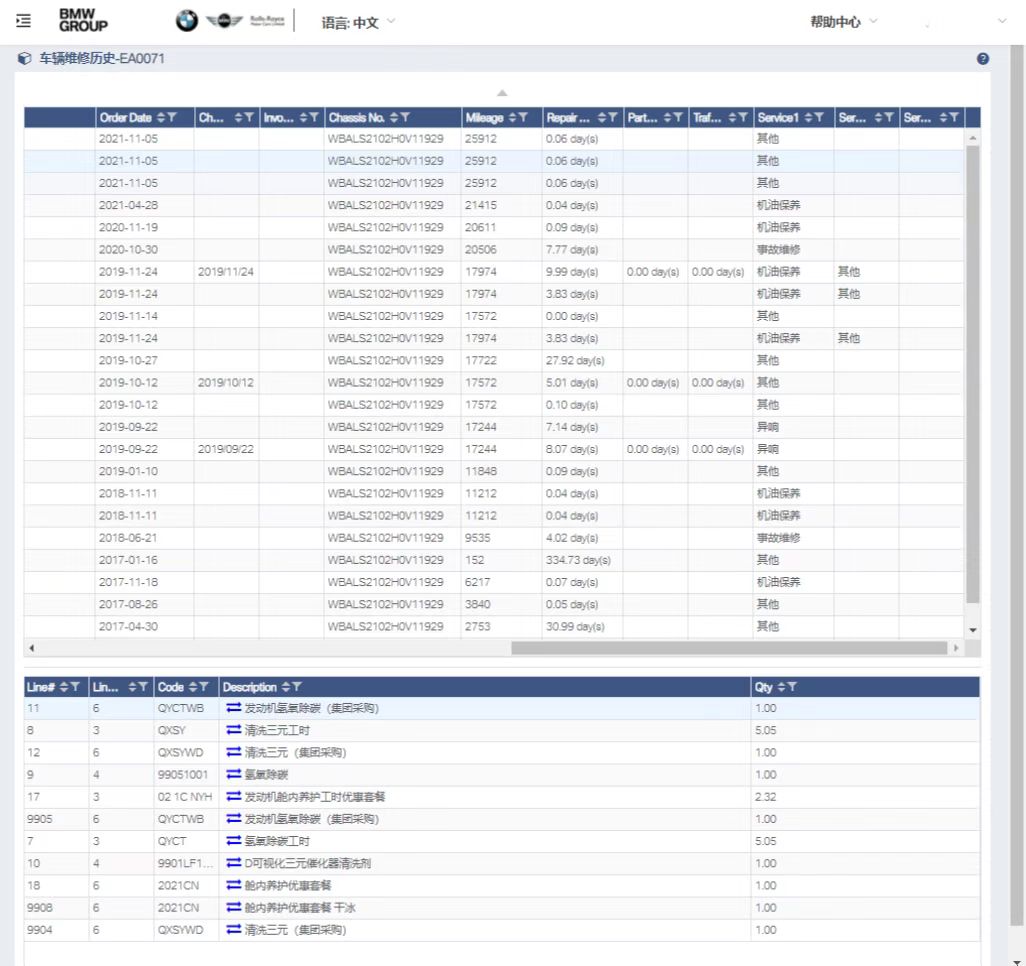Open the Code column filter

coord(204,687)
